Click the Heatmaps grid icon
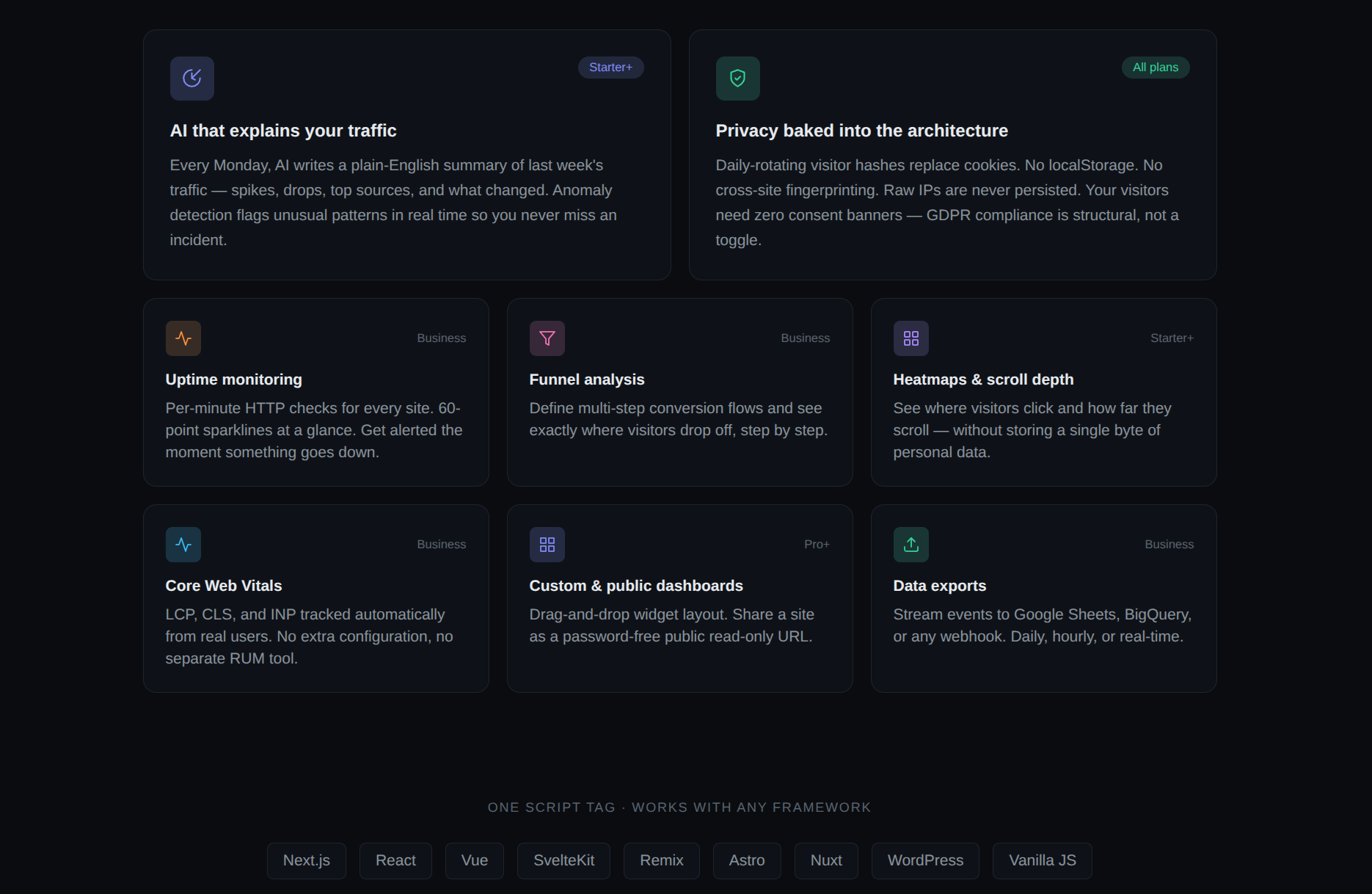The height and width of the screenshot is (894, 1372). pos(911,338)
